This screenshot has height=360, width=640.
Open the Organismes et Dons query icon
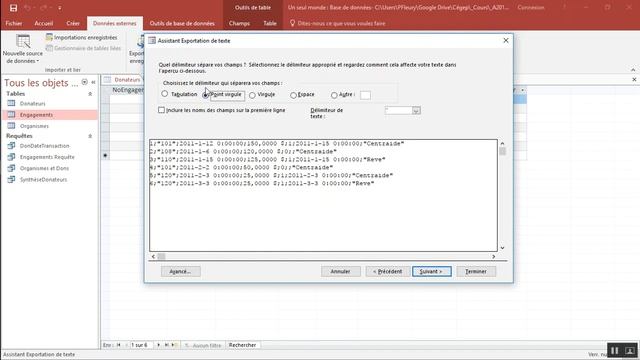pyautogui.click(x=11, y=168)
